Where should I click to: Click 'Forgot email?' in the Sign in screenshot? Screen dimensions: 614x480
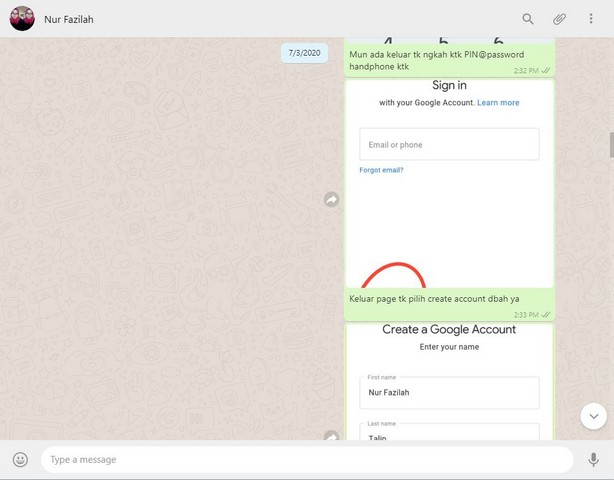point(381,170)
